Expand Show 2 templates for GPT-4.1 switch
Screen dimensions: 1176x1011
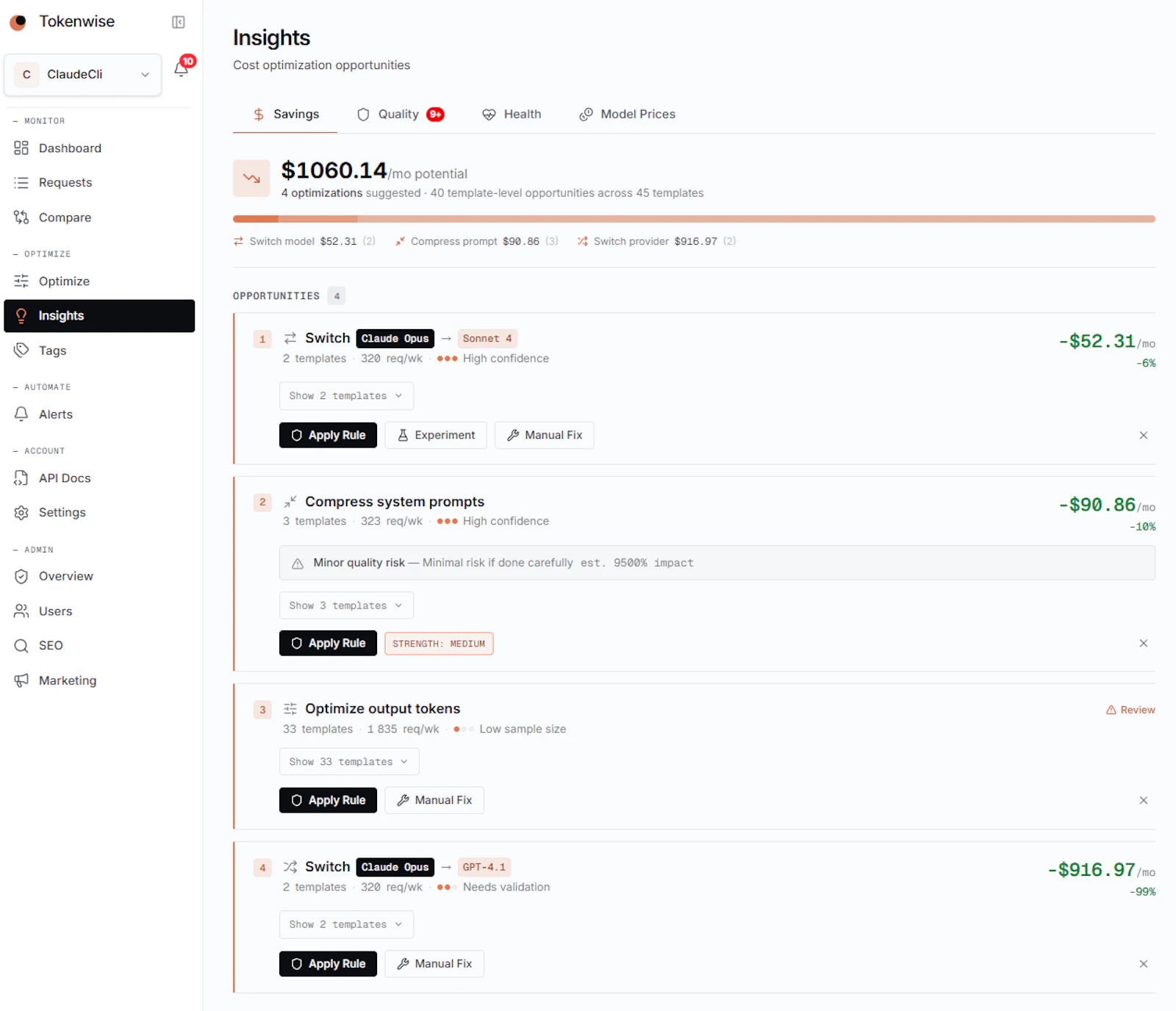tap(346, 925)
